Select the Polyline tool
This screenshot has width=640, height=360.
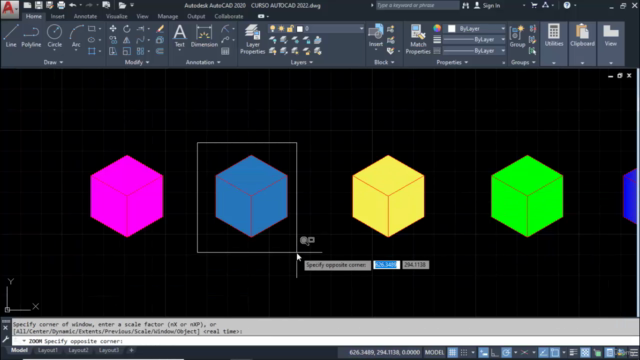click(x=31, y=36)
